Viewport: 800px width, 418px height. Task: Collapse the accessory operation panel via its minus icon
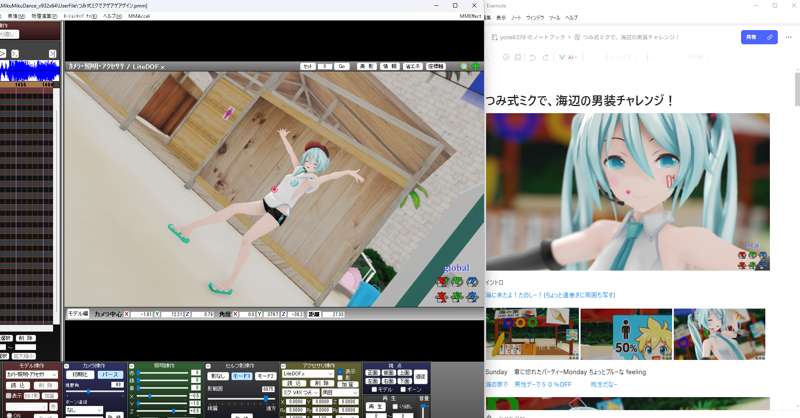click(283, 366)
